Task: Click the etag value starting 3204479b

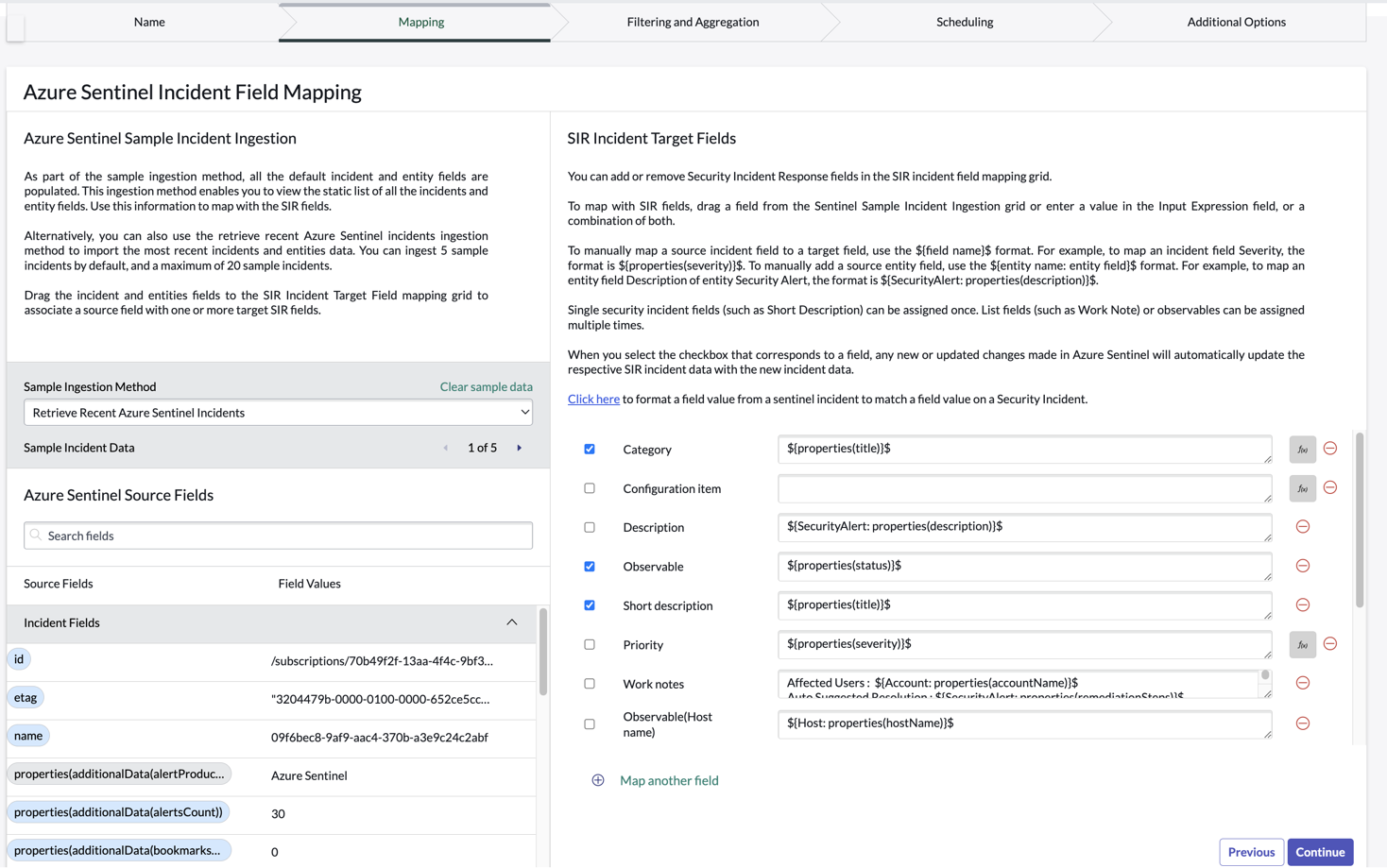Action: click(x=381, y=700)
